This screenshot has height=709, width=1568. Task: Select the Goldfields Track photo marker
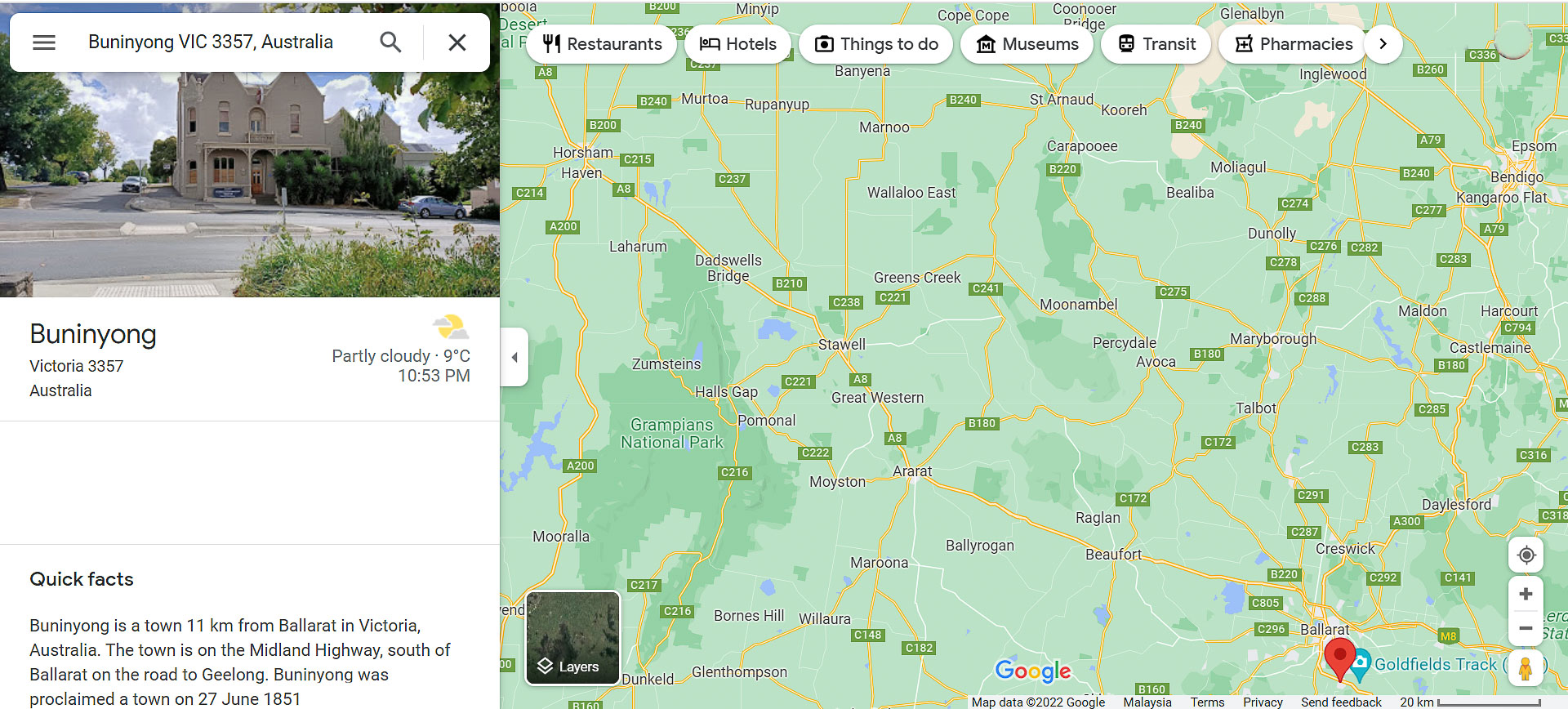[x=1361, y=665]
